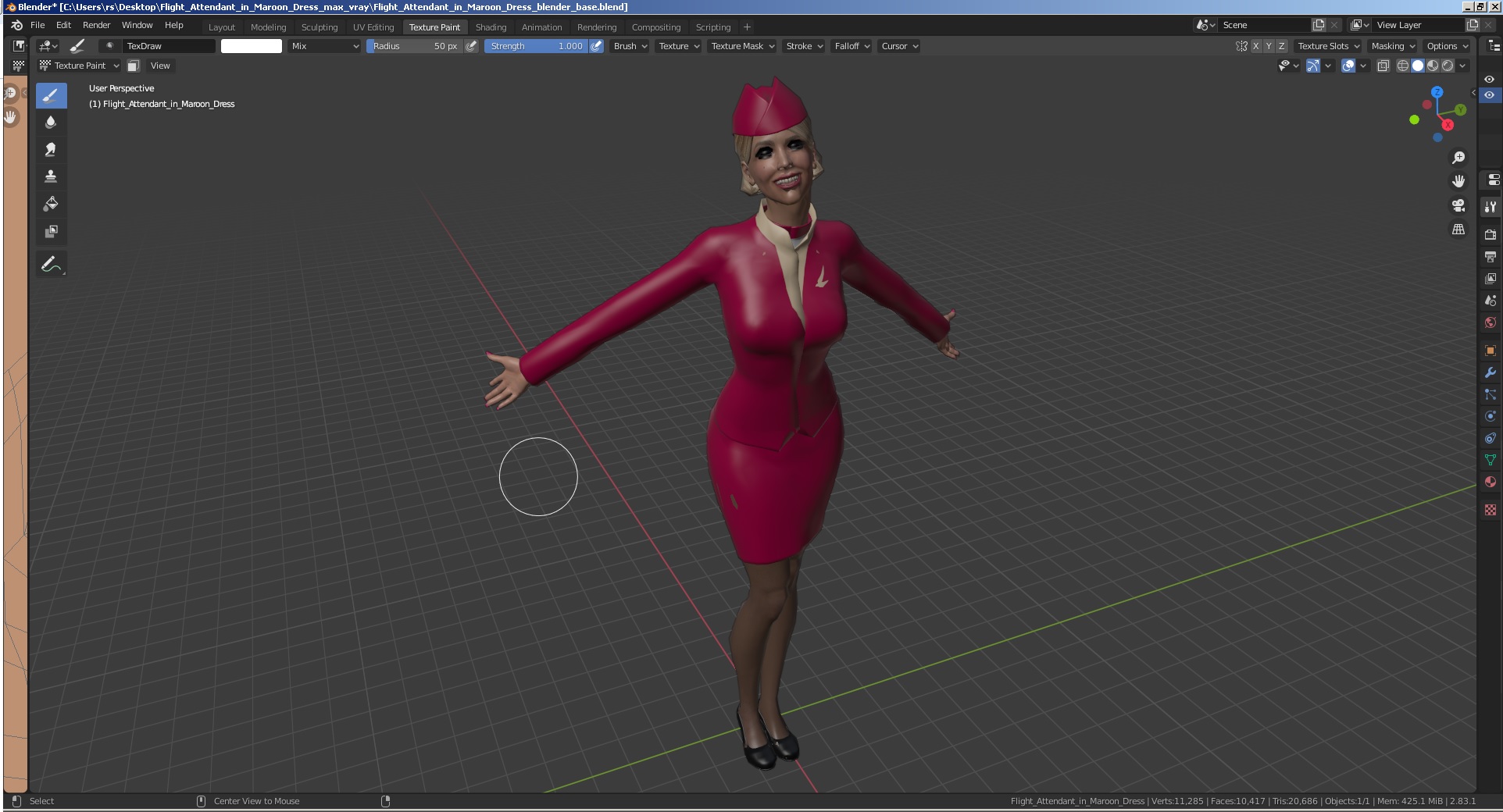Open the Mix blend mode dropdown

(x=325, y=46)
